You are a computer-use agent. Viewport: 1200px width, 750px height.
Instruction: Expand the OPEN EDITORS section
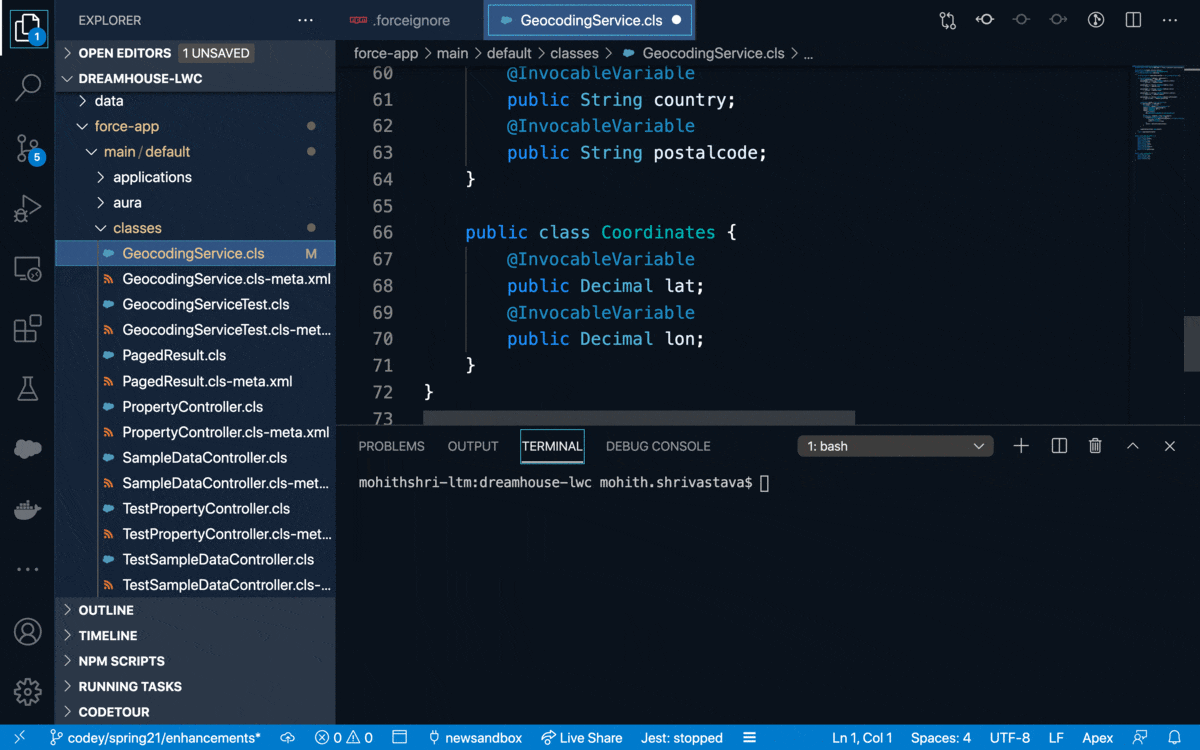195,53
